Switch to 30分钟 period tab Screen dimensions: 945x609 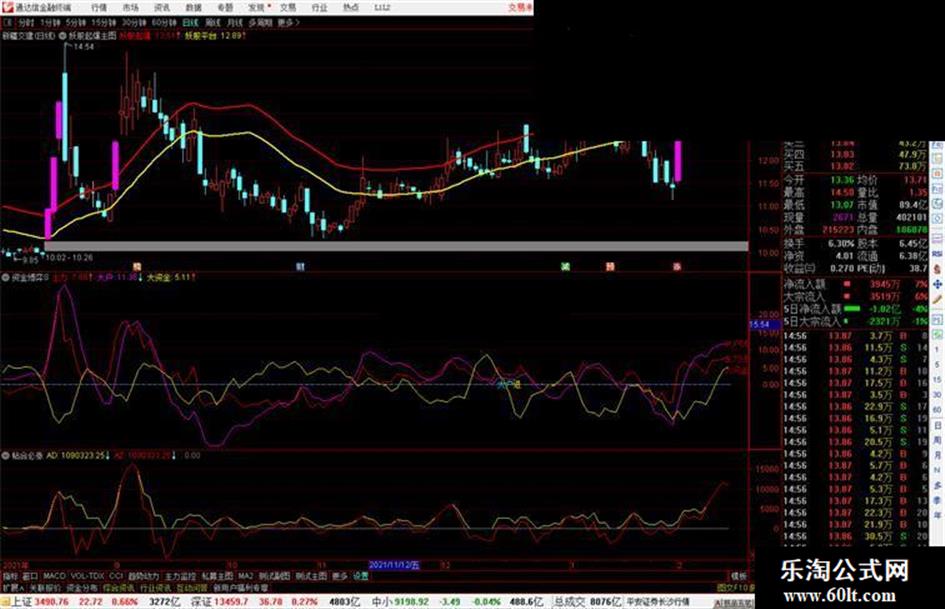click(134, 23)
